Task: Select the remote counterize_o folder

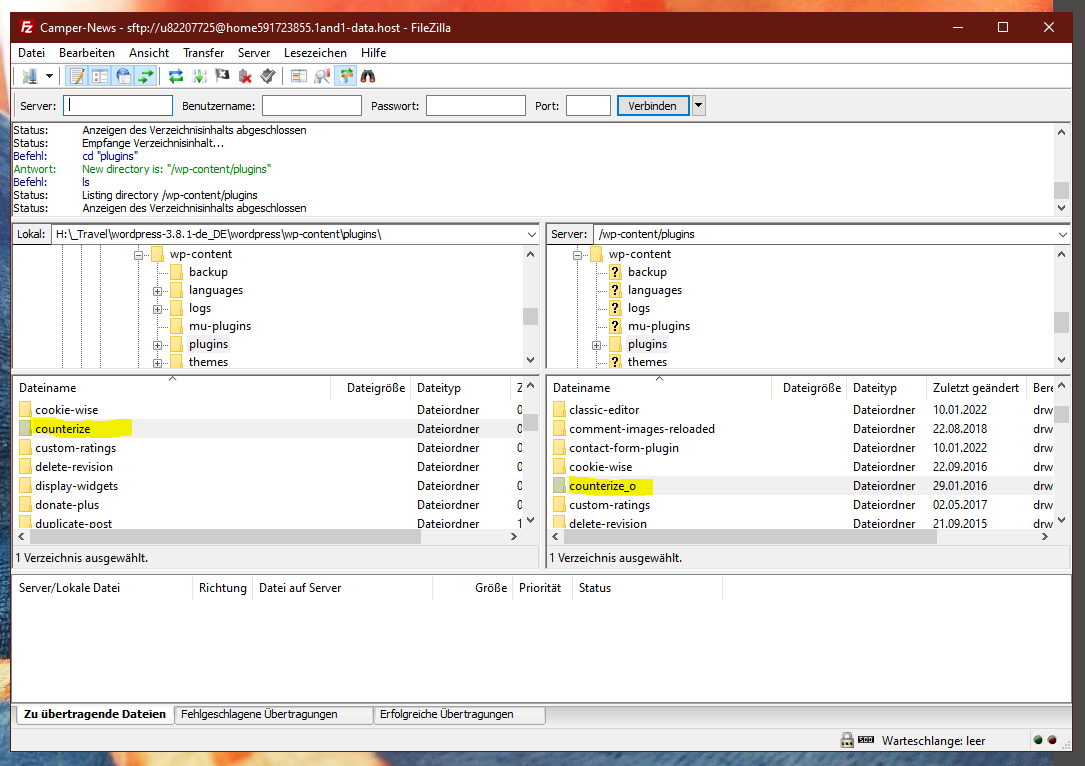Action: 601,486
